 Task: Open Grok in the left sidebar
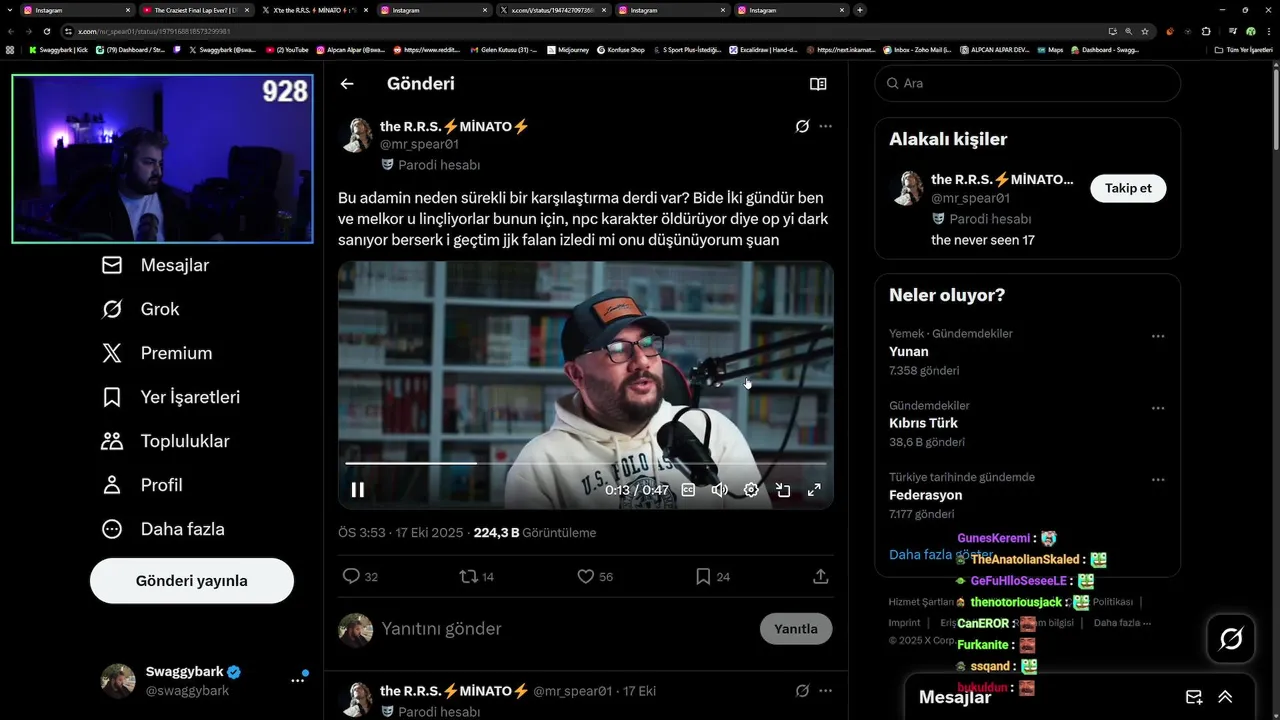(x=141, y=309)
